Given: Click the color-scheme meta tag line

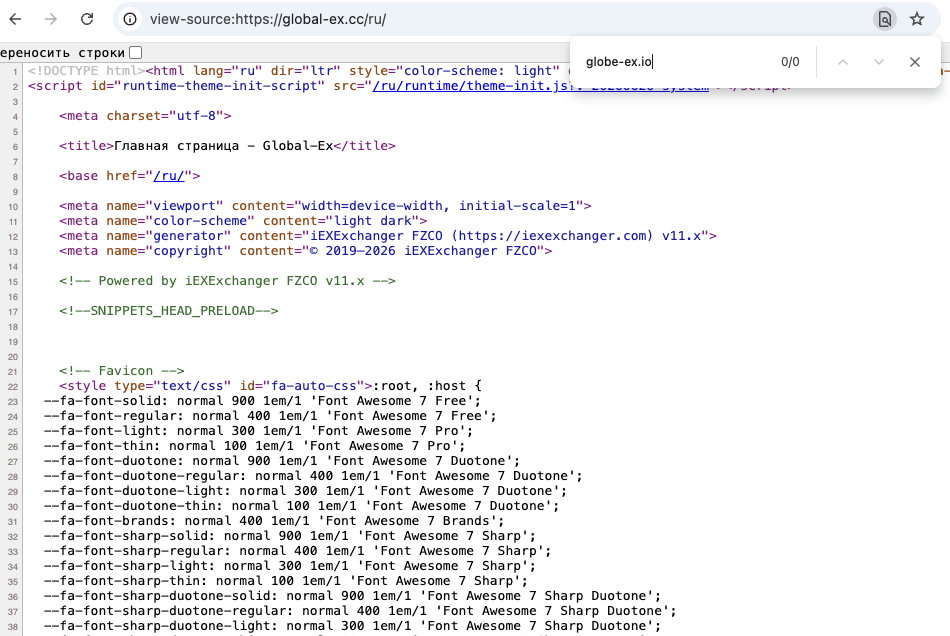Looking at the screenshot, I should click(x=243, y=221).
